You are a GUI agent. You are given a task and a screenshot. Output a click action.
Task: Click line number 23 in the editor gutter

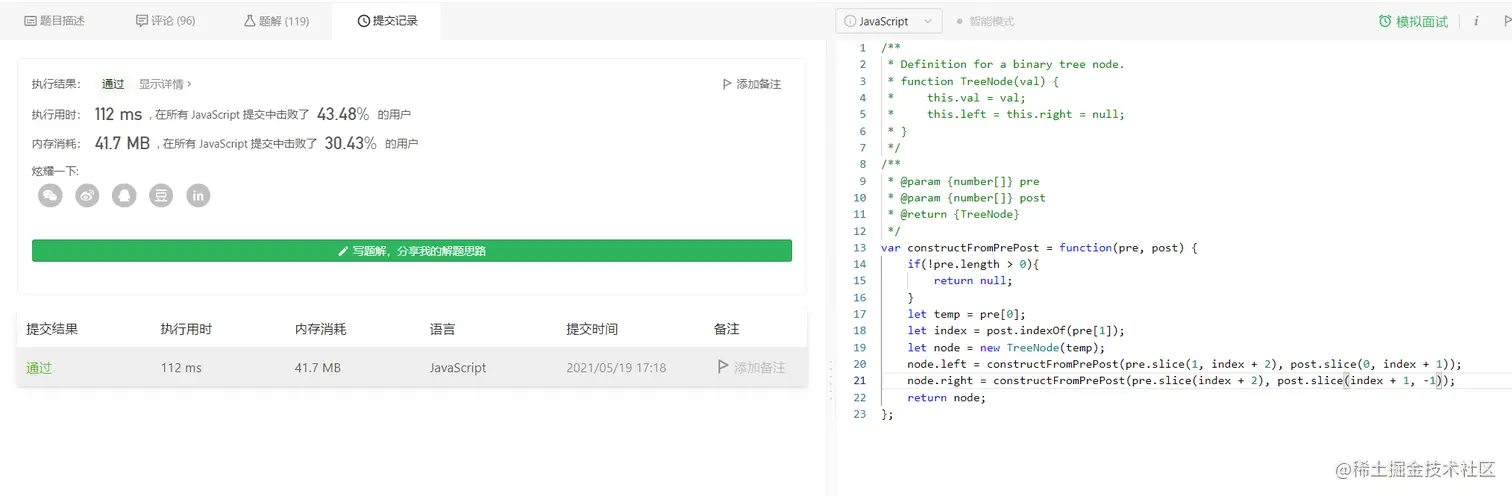pos(860,414)
